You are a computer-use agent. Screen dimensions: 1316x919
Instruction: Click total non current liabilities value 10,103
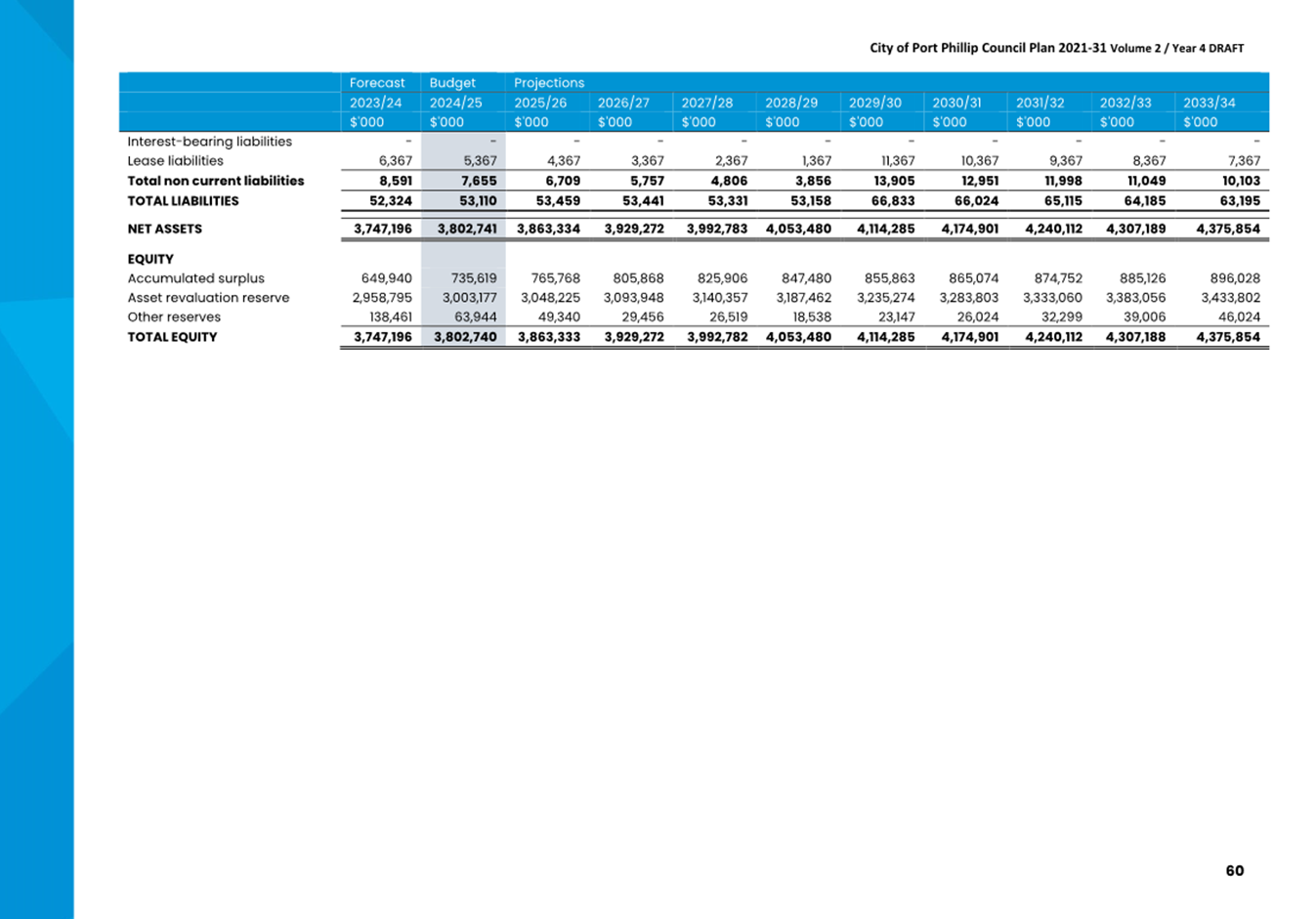[1241, 181]
